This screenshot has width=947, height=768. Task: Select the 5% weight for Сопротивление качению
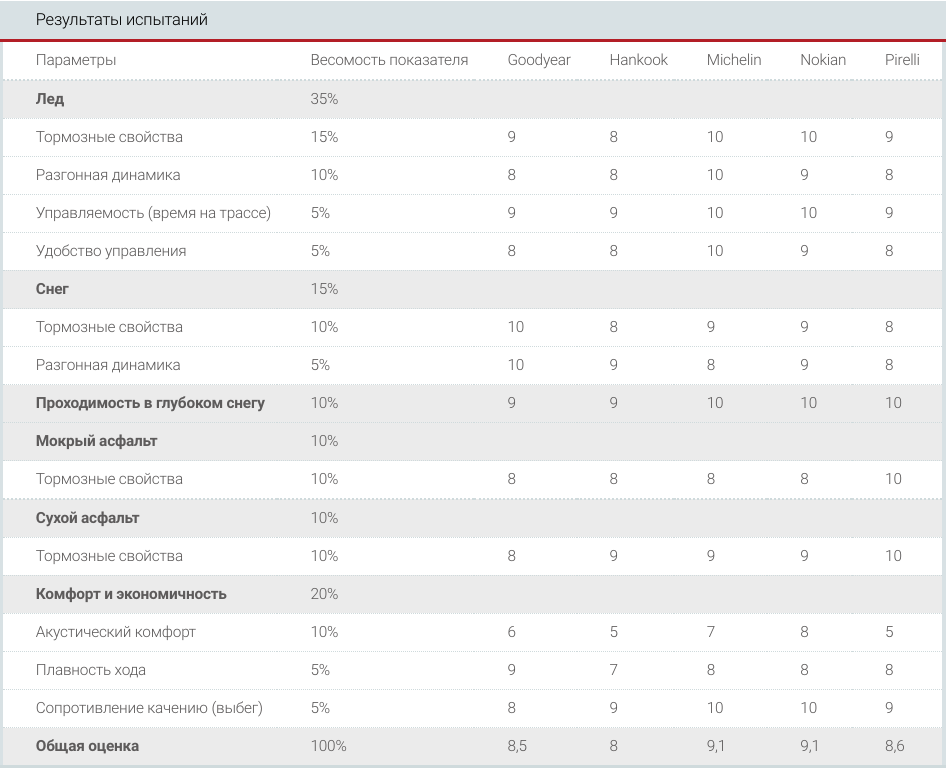point(320,708)
